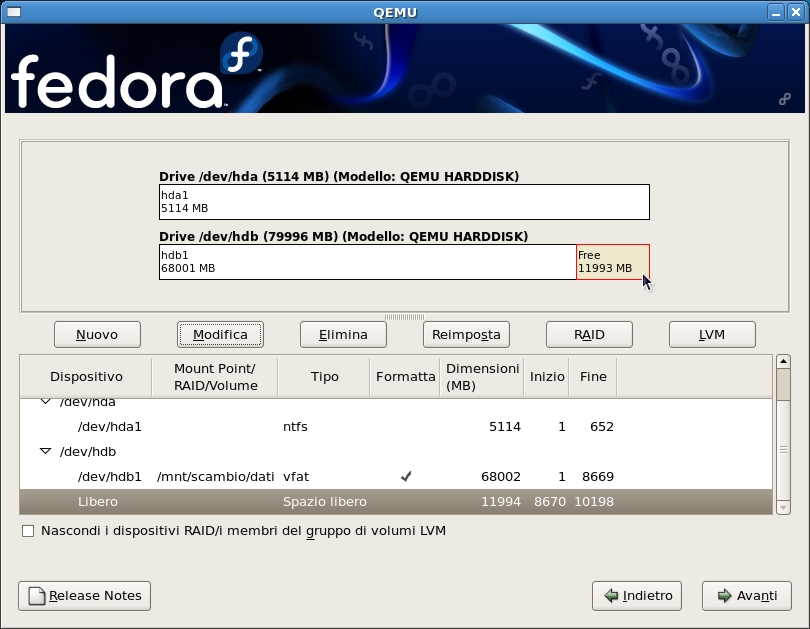This screenshot has height=629, width=810.
Task: Open the QEMU window menu icon
Action: (14, 12)
